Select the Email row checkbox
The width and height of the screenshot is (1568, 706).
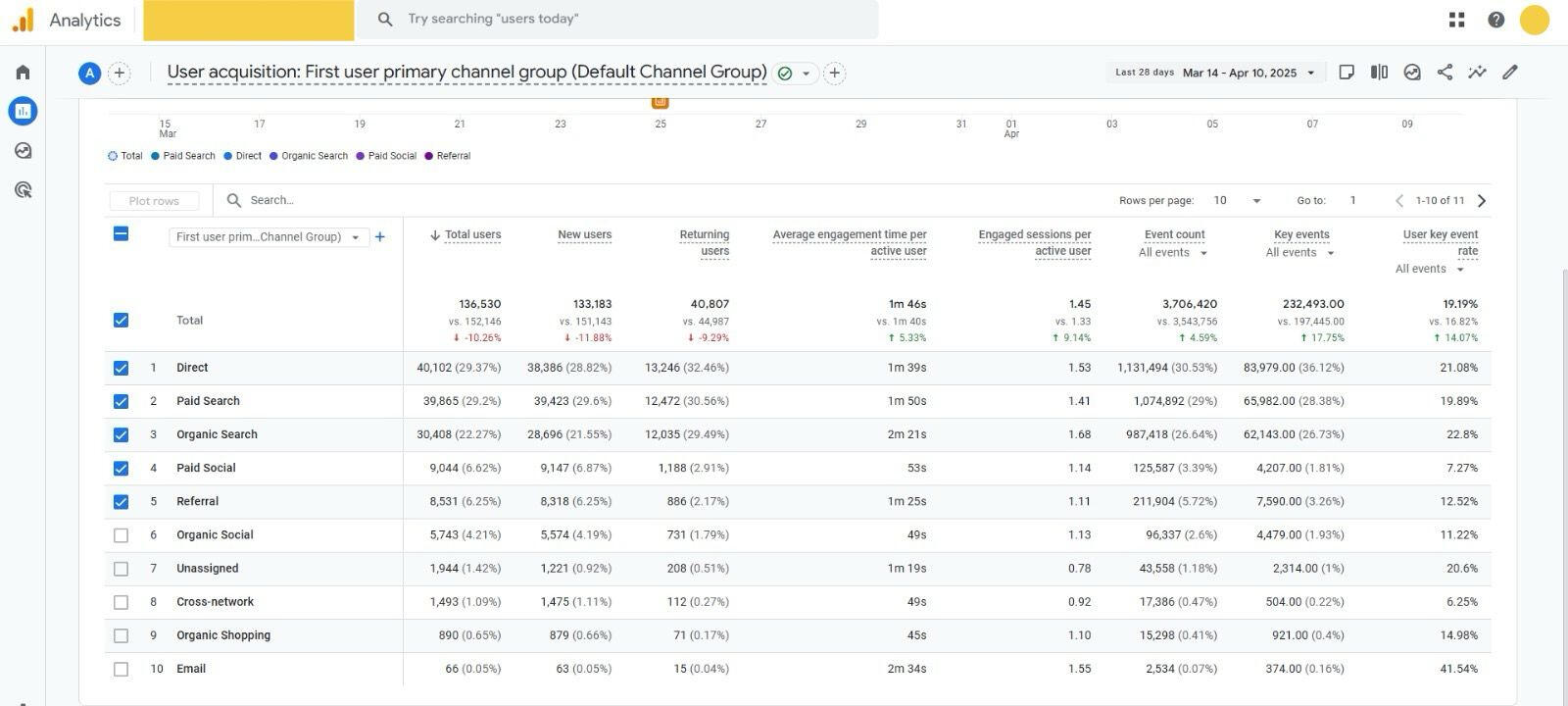[121, 670]
